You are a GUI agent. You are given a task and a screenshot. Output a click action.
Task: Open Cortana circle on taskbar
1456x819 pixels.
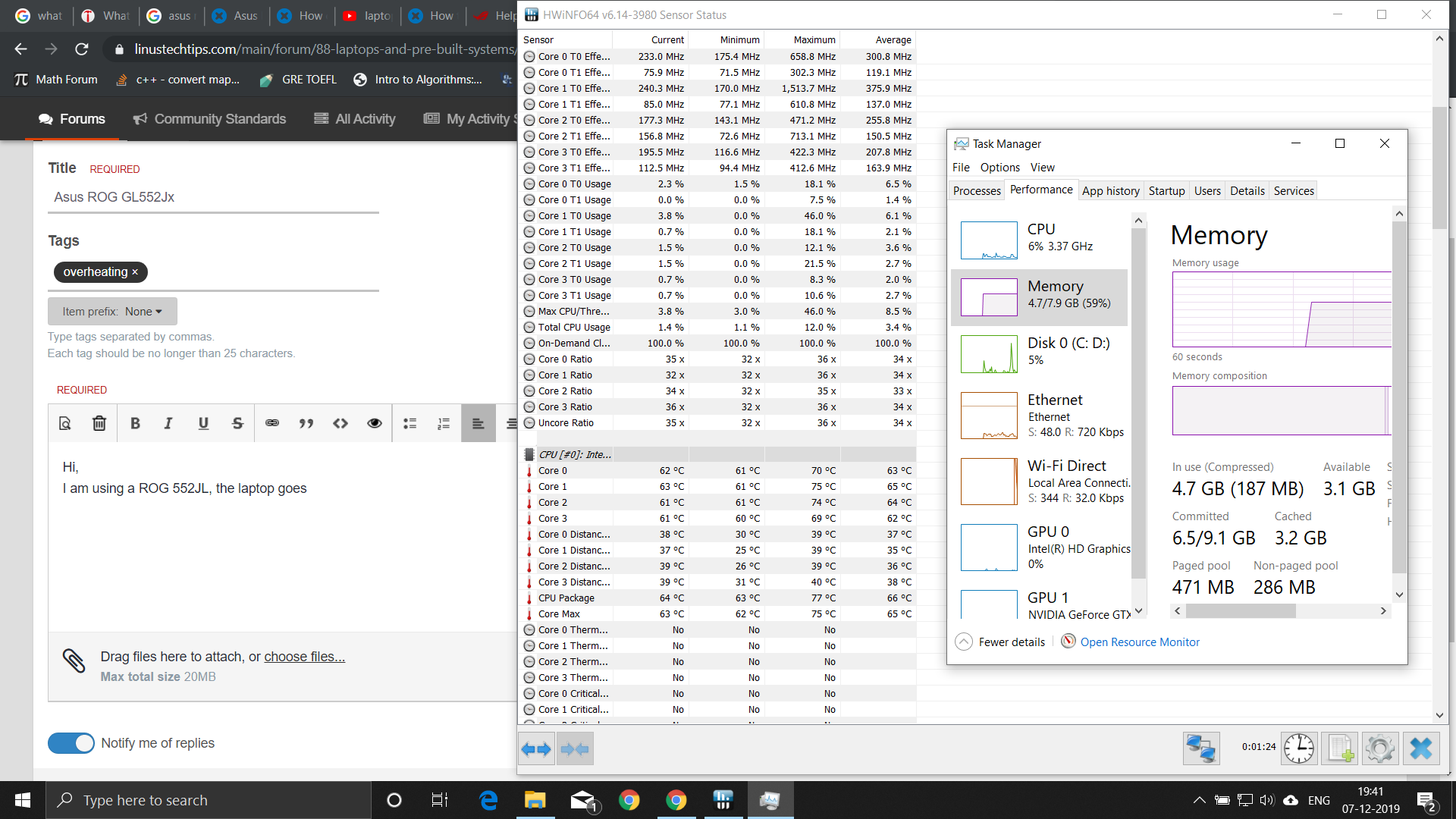coord(394,800)
